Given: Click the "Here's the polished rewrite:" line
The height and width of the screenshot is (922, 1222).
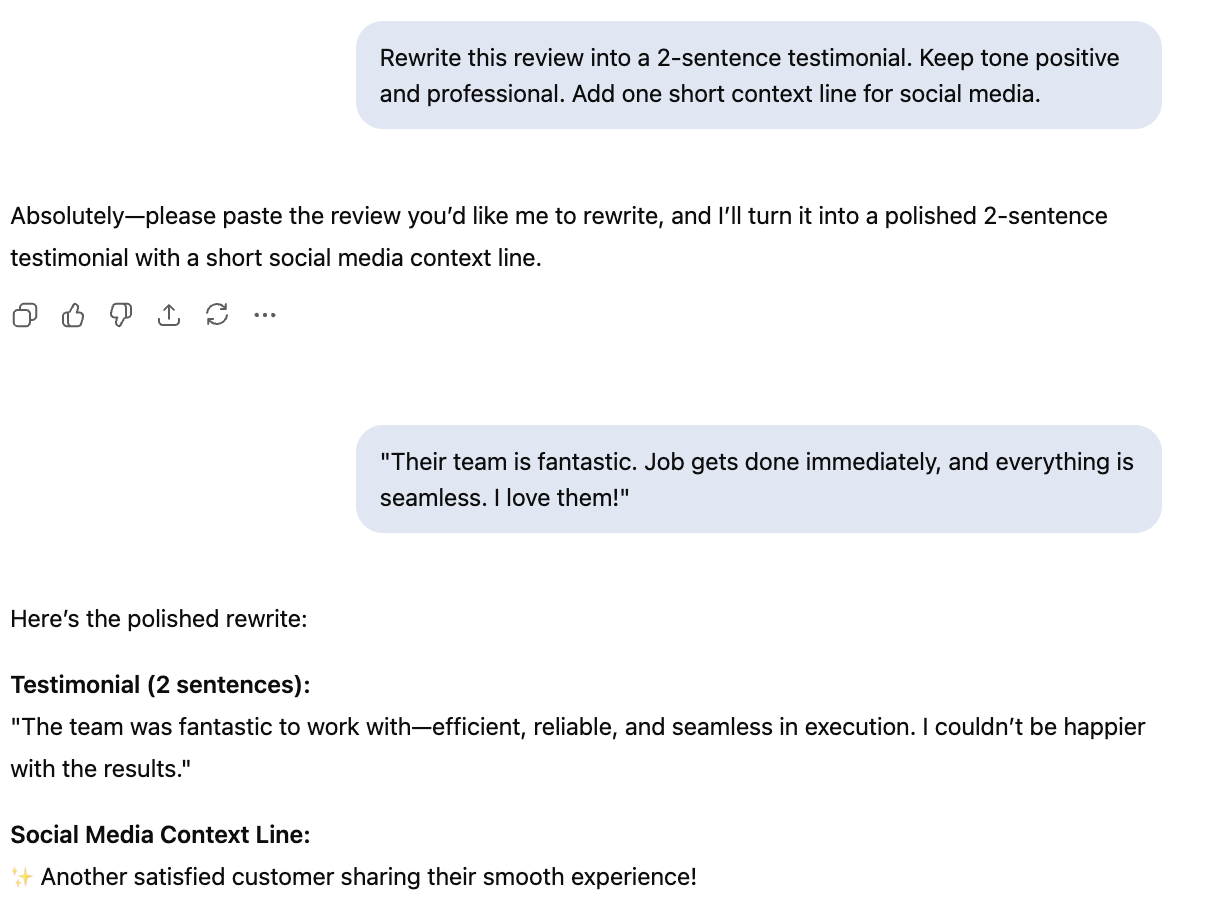Looking at the screenshot, I should click(158, 619).
